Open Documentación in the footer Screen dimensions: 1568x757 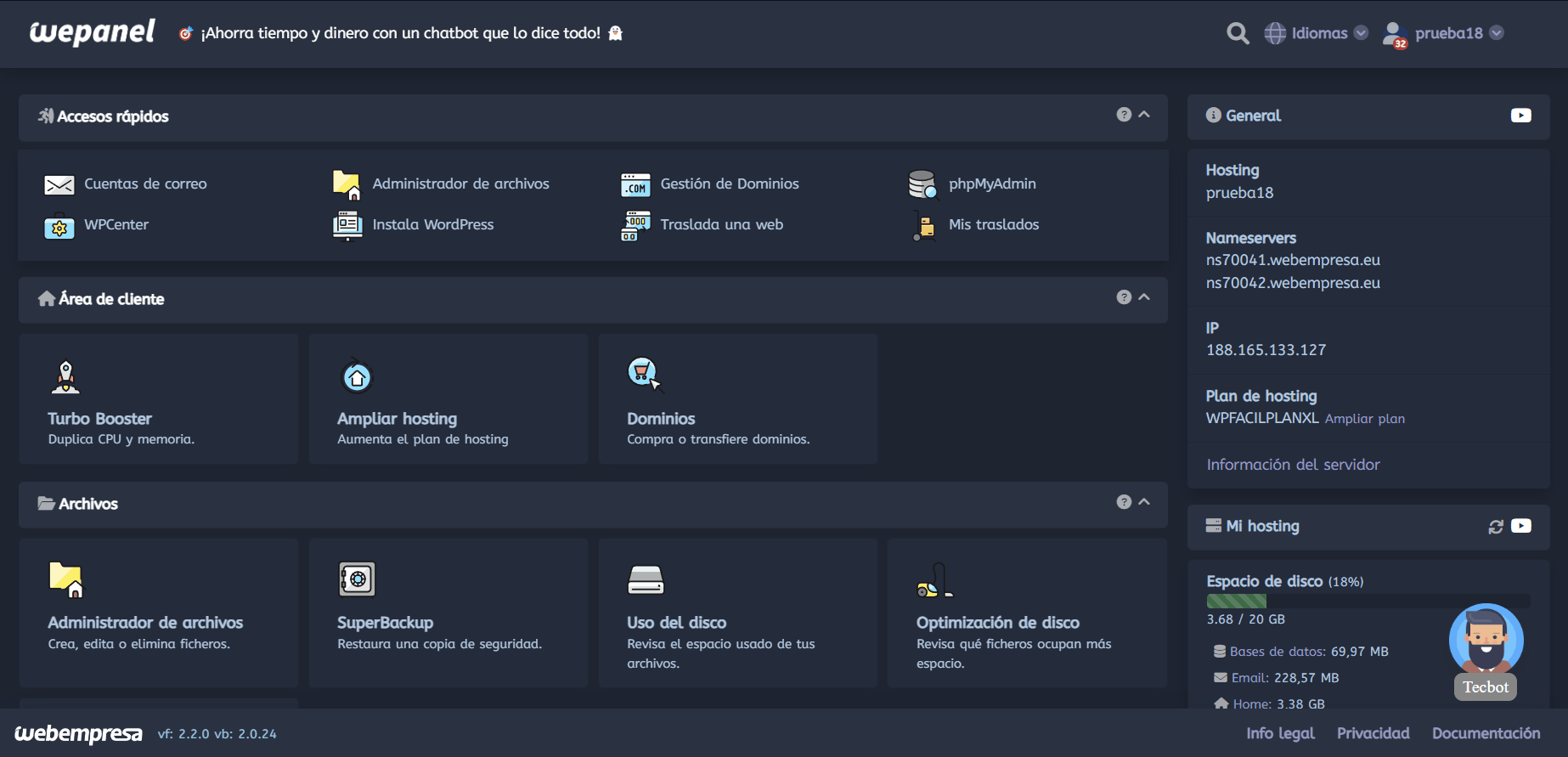pos(1486,733)
